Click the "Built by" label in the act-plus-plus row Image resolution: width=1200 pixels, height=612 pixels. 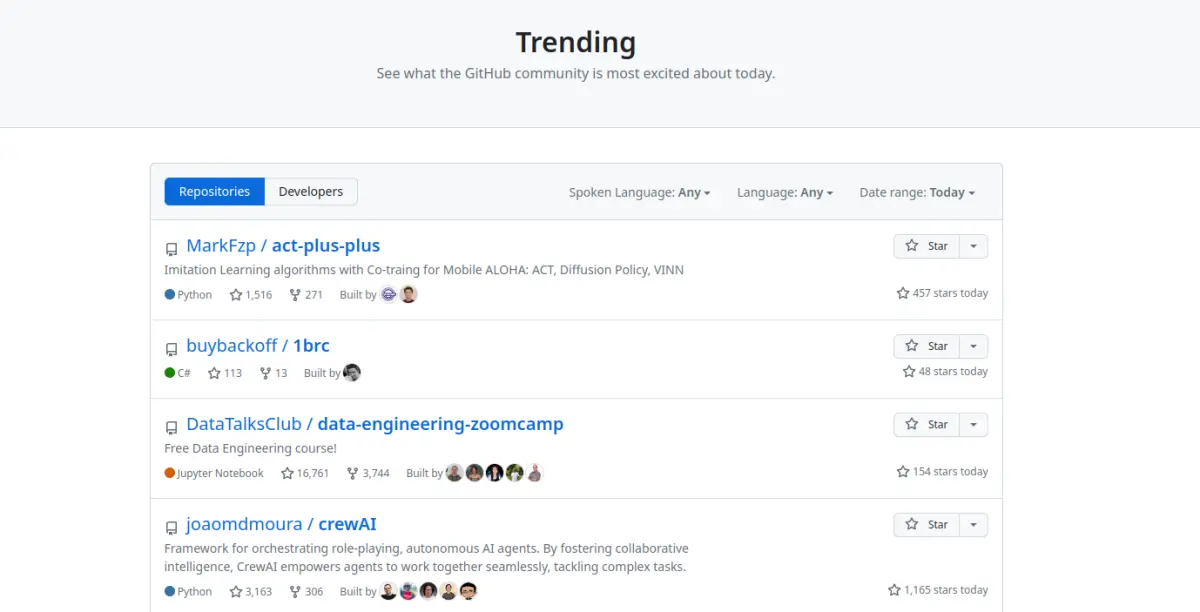click(x=358, y=295)
